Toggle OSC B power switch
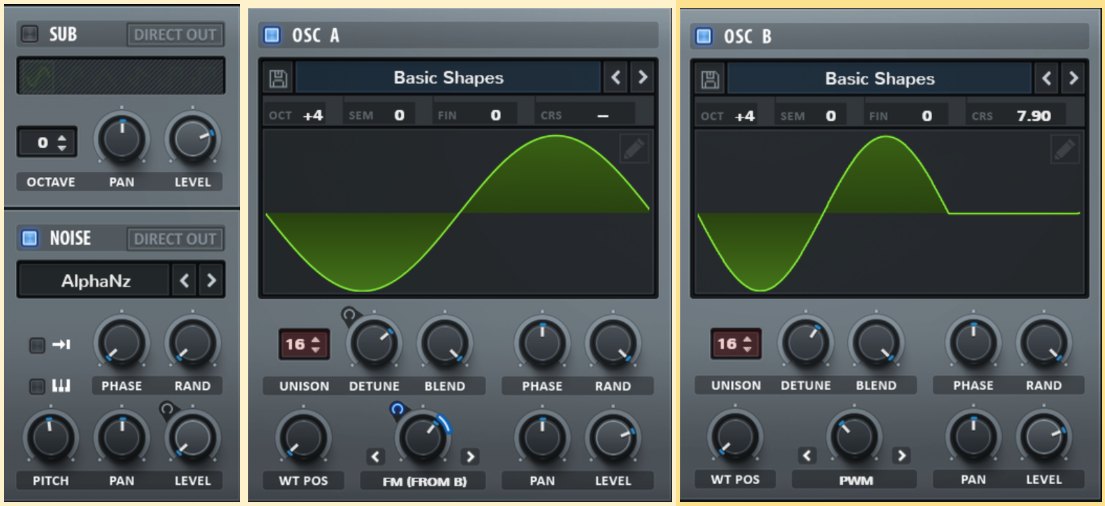 tap(703, 36)
